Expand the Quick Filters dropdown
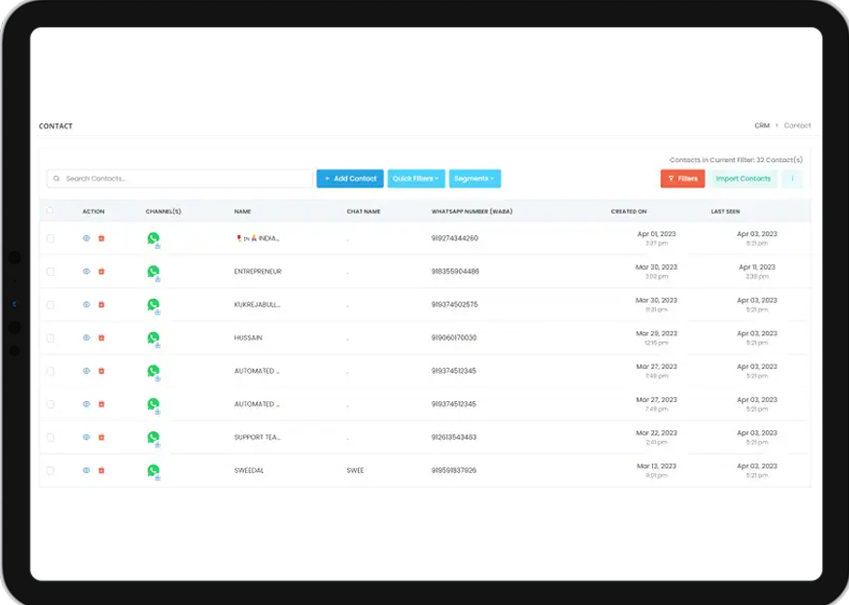 click(x=416, y=179)
